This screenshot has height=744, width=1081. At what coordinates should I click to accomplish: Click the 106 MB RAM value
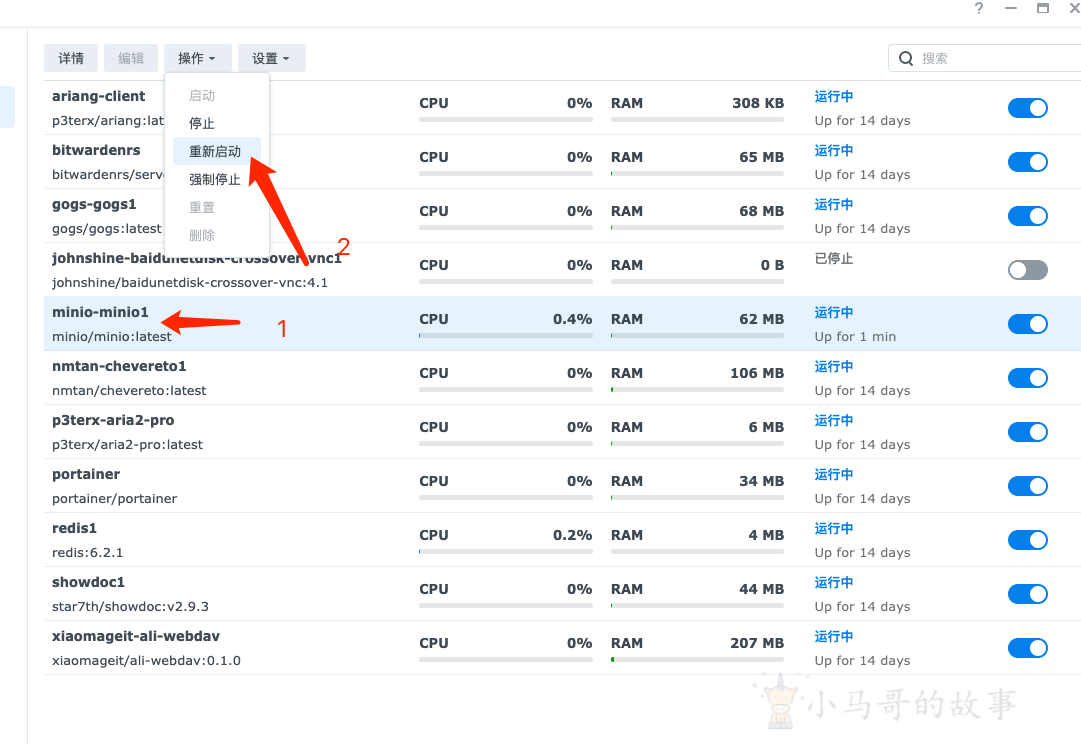click(757, 373)
